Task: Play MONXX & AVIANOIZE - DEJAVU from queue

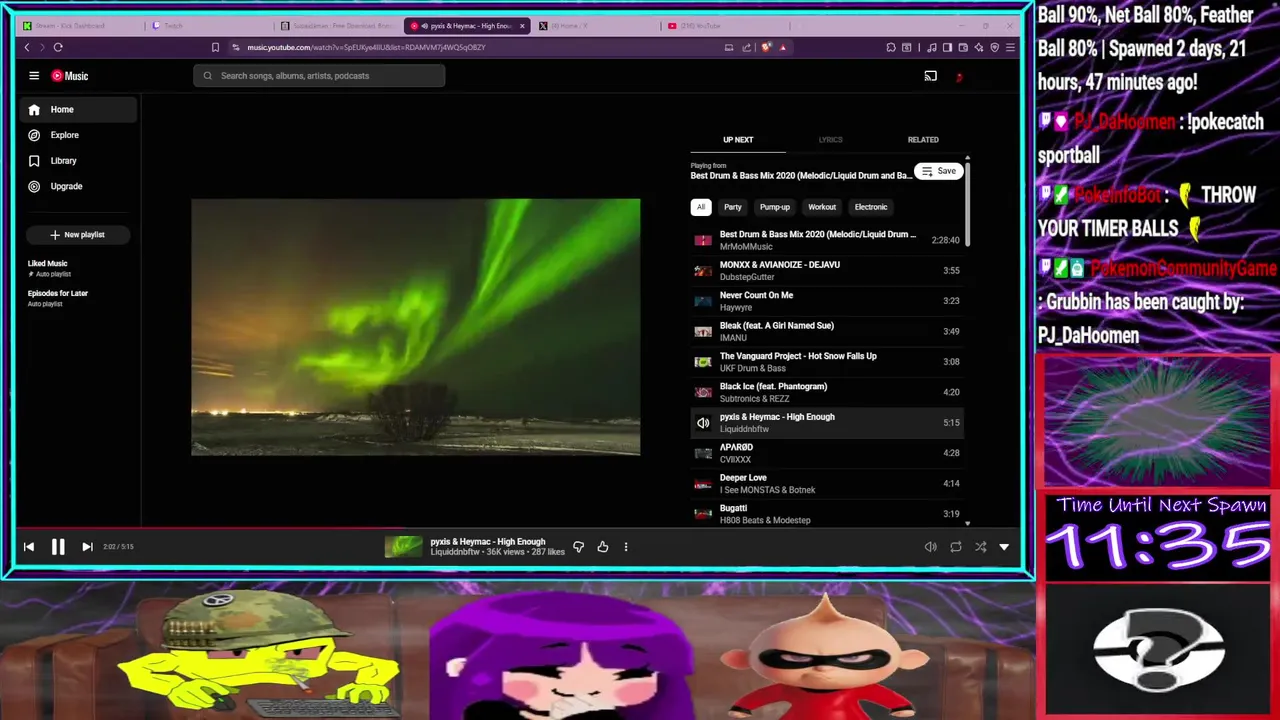Action: (827, 271)
